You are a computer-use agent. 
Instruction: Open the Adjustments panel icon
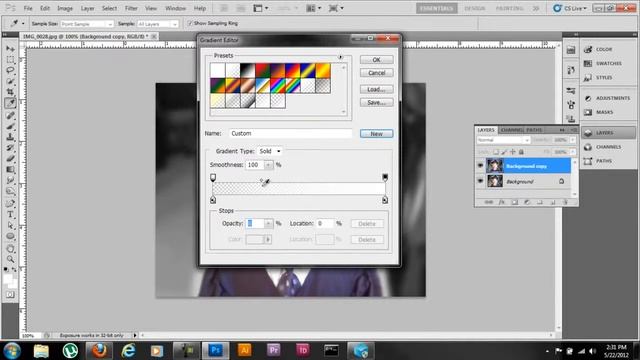click(588, 98)
